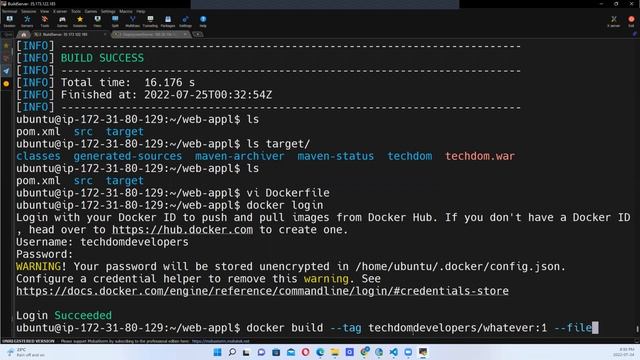This screenshot has width=640, height=360.
Task: Open the Tools menu in menu bar
Action: [x=76, y=11]
